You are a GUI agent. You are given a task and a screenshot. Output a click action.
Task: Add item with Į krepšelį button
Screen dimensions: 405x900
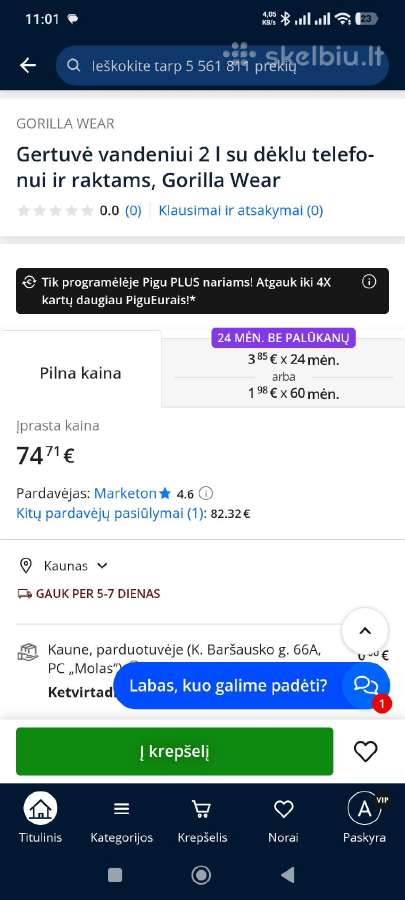(174, 751)
